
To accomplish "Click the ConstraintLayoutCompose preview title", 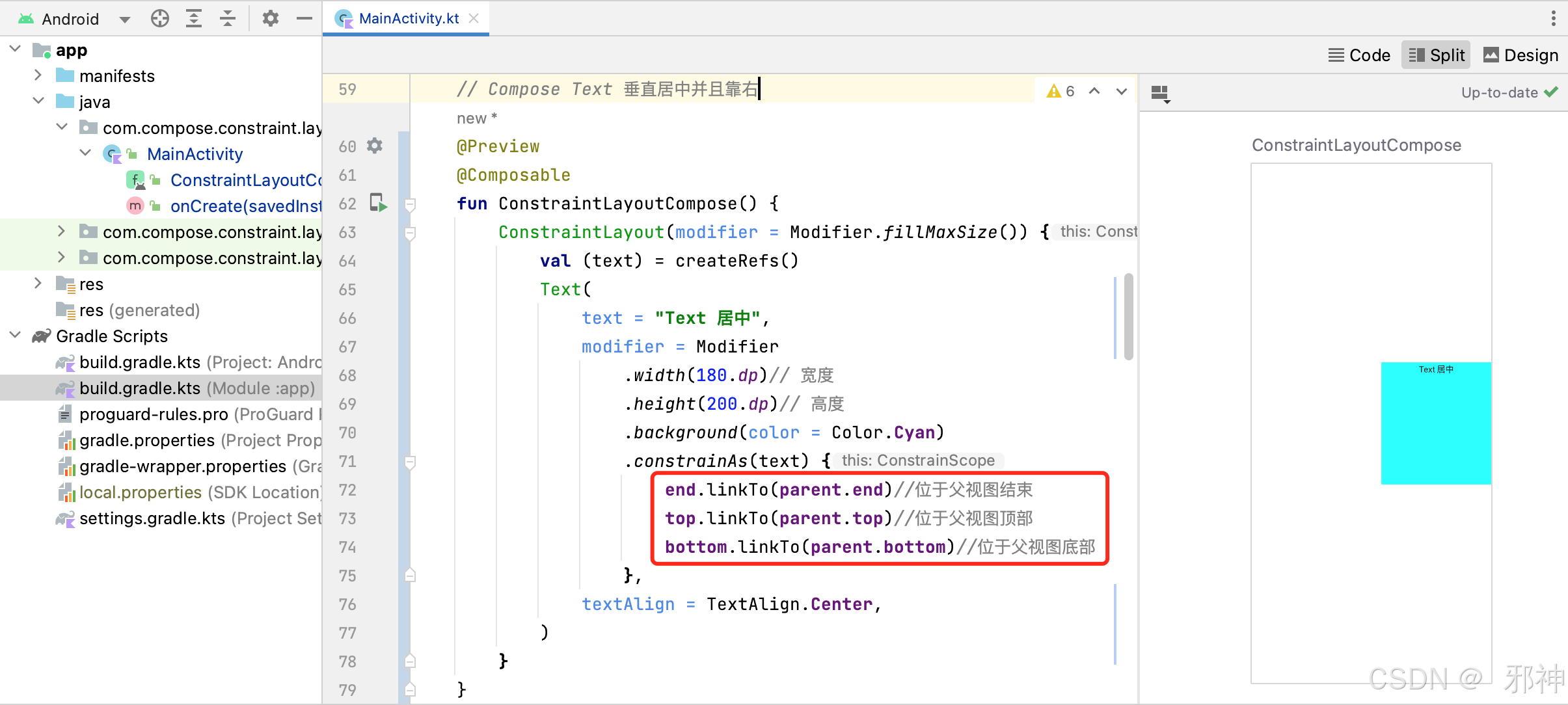I will [1357, 145].
